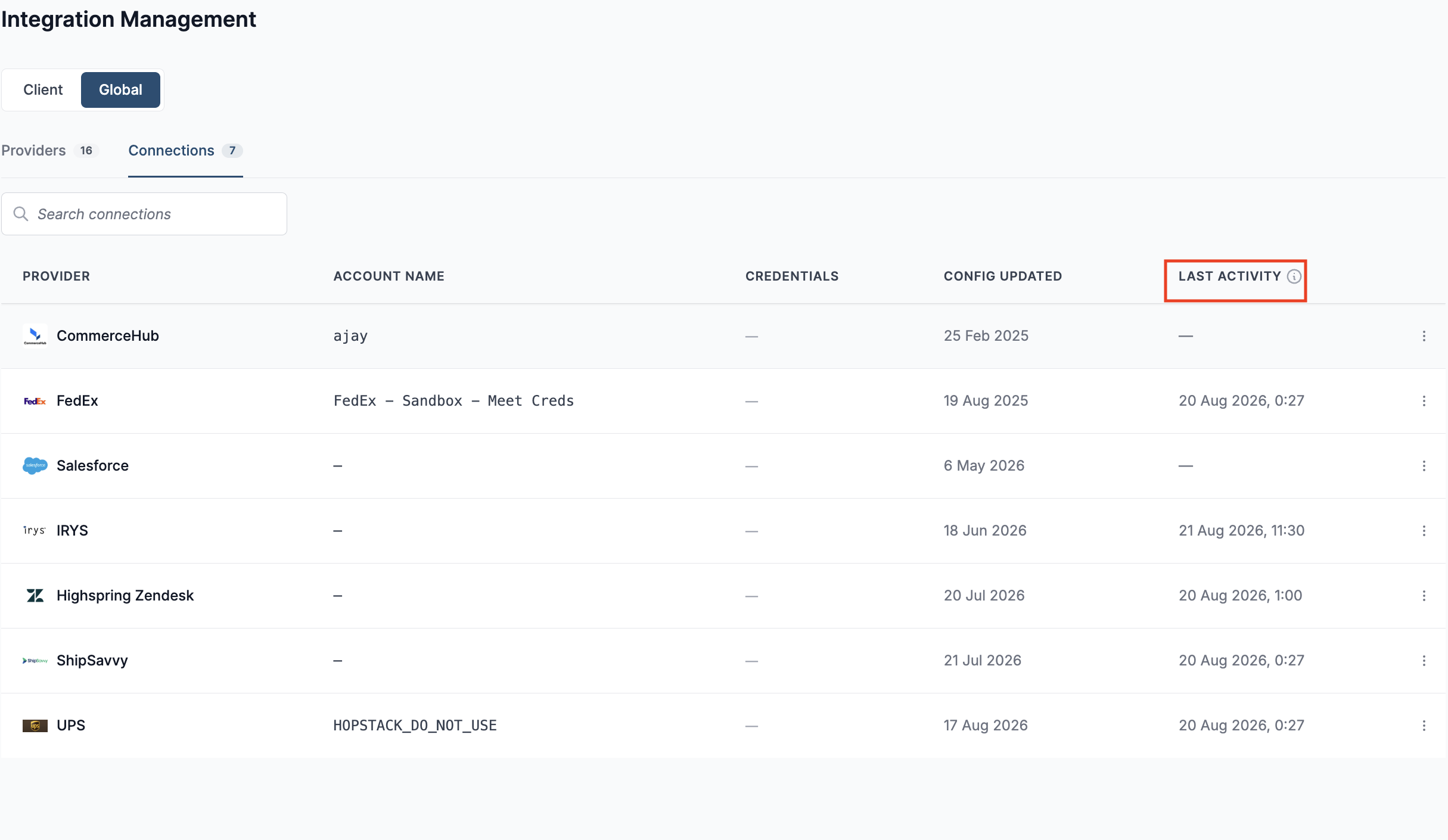
Task: Click the Account Name column header
Action: coord(389,276)
